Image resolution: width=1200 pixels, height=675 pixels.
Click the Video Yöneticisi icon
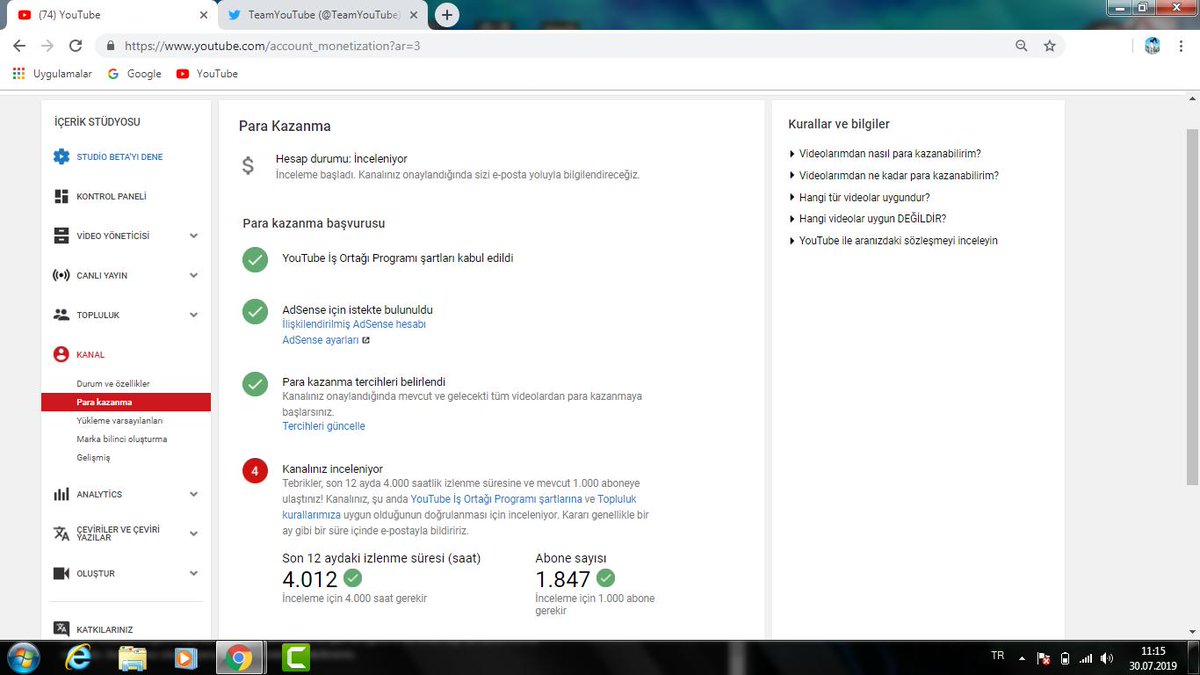[x=61, y=236]
